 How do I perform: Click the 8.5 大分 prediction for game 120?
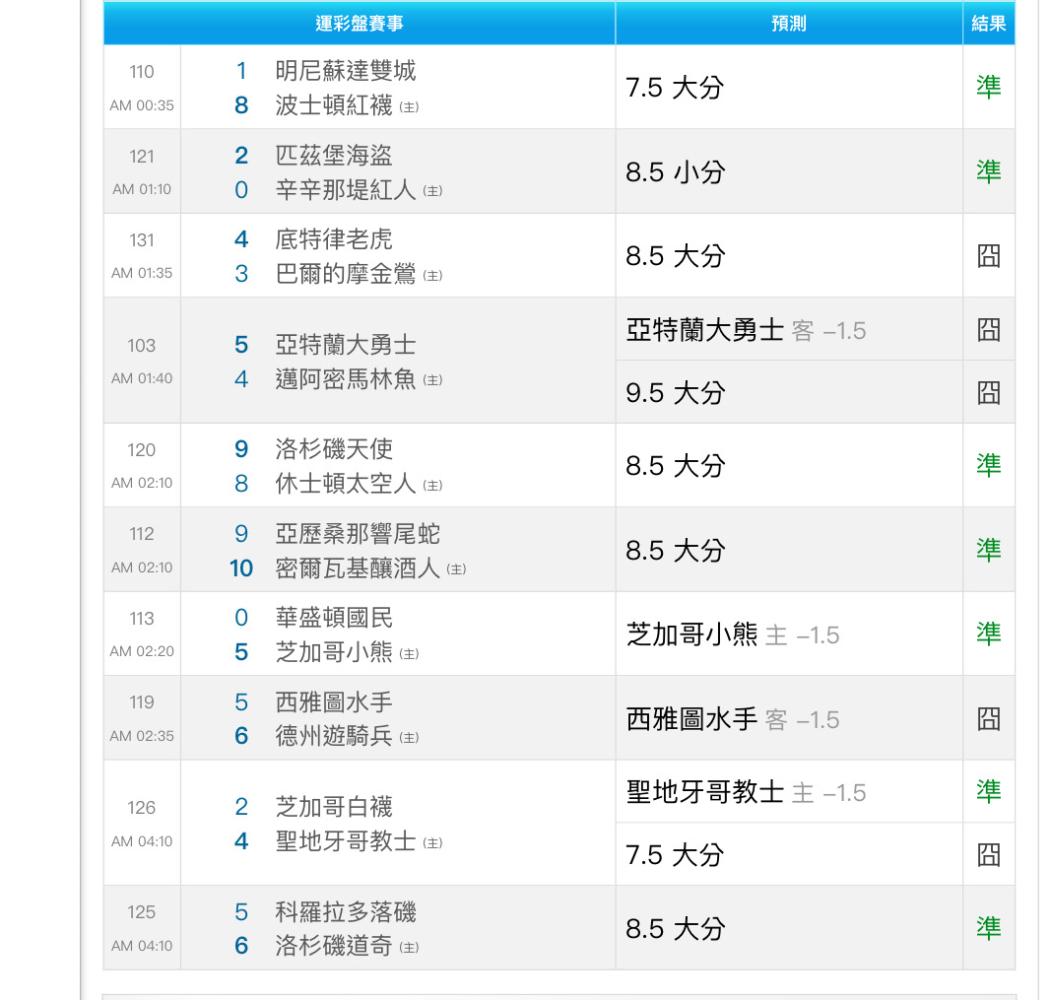(x=676, y=466)
